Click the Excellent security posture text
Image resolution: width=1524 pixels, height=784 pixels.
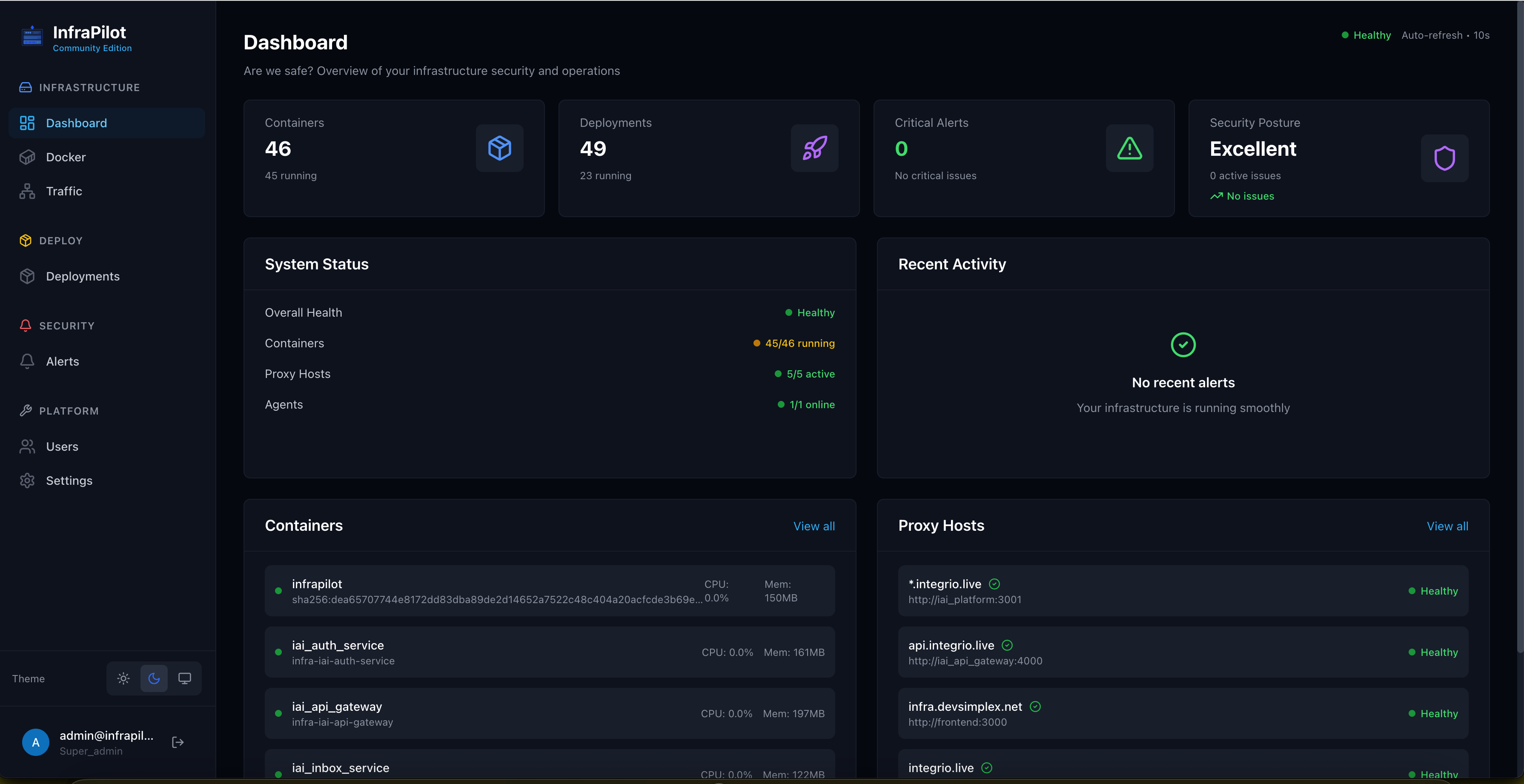1253,149
